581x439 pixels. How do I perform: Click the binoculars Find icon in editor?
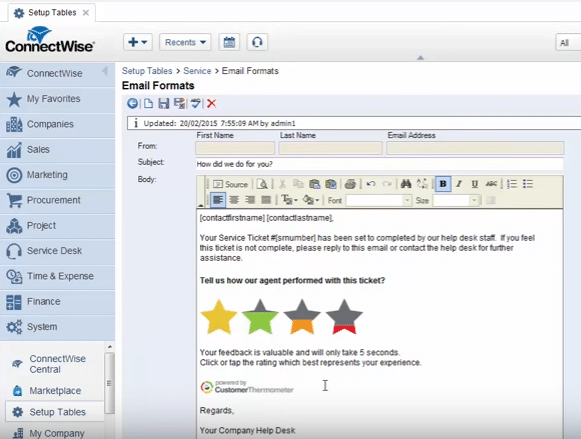406,184
